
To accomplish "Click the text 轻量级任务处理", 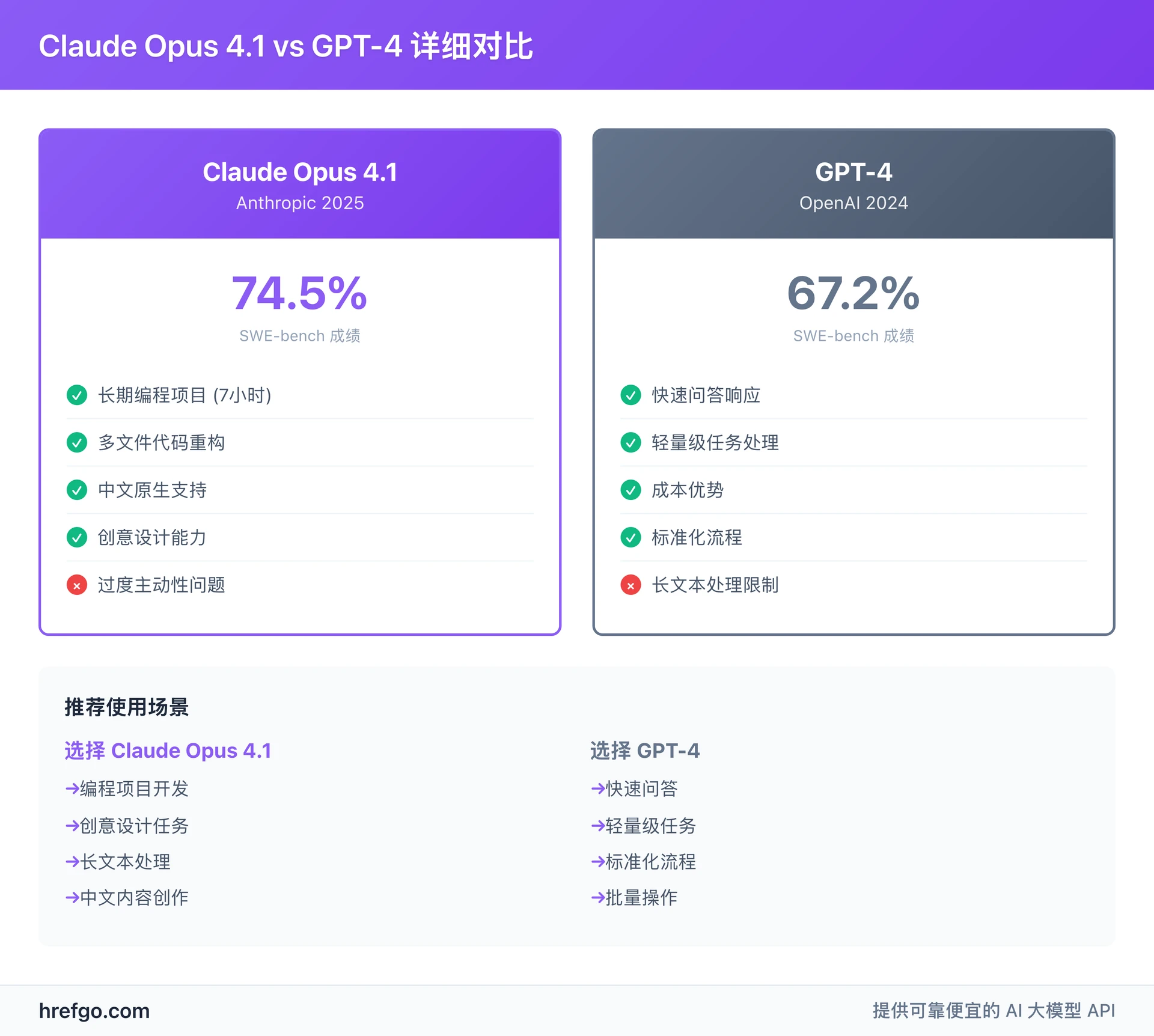I will pyautogui.click(x=715, y=442).
